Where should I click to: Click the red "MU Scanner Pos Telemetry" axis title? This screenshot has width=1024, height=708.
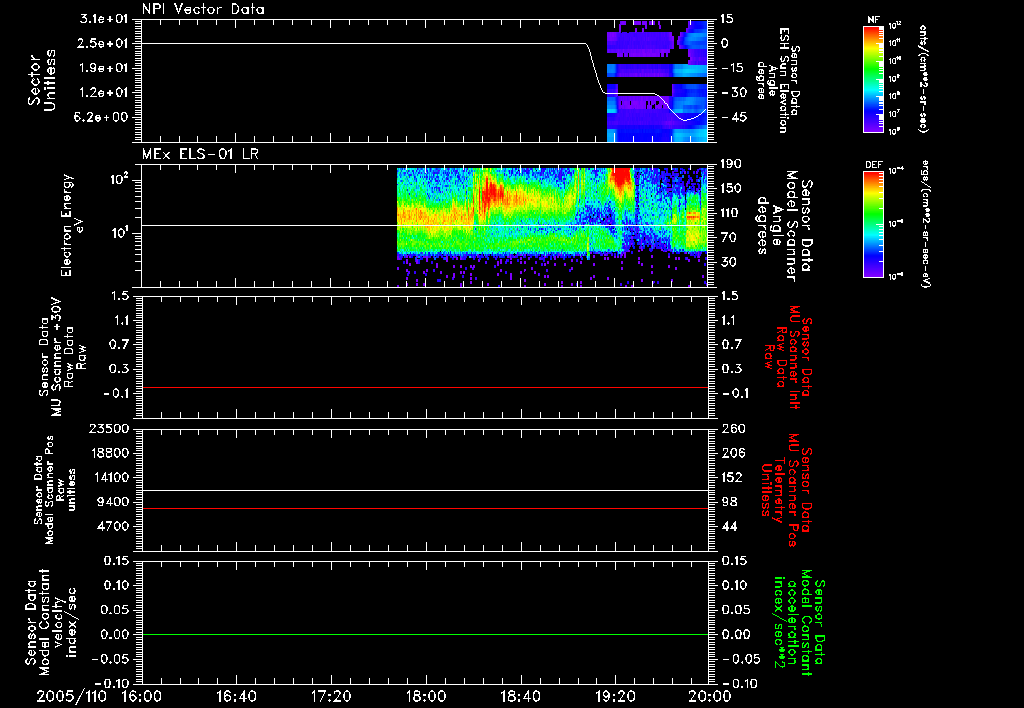click(786, 490)
